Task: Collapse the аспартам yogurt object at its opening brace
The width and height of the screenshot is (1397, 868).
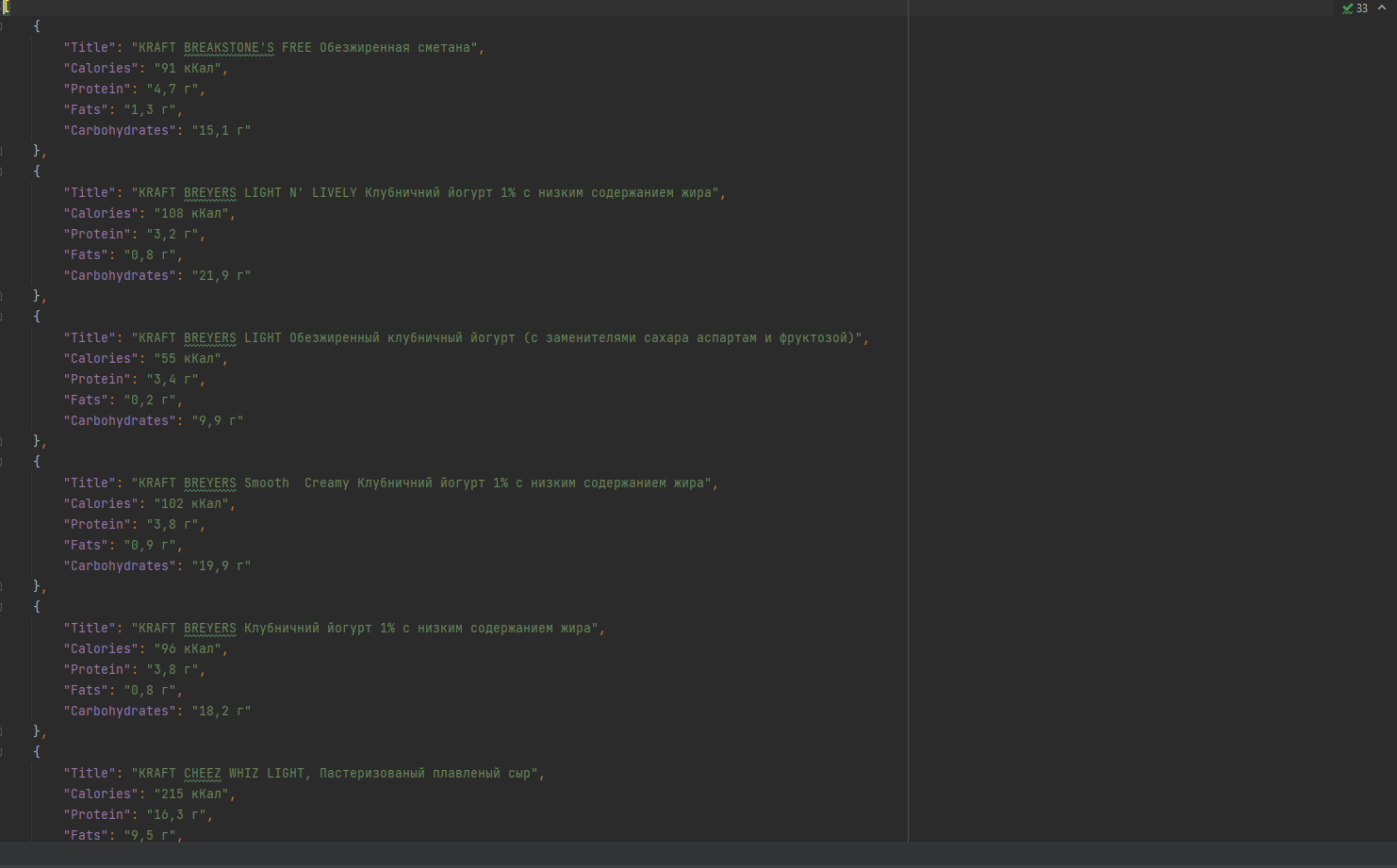Action: tap(2, 317)
